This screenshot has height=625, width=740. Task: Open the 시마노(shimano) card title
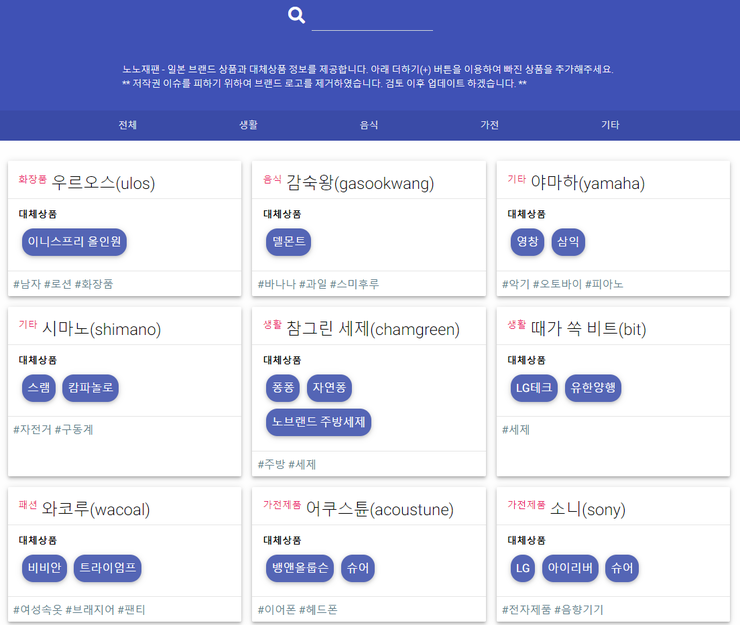[101, 329]
